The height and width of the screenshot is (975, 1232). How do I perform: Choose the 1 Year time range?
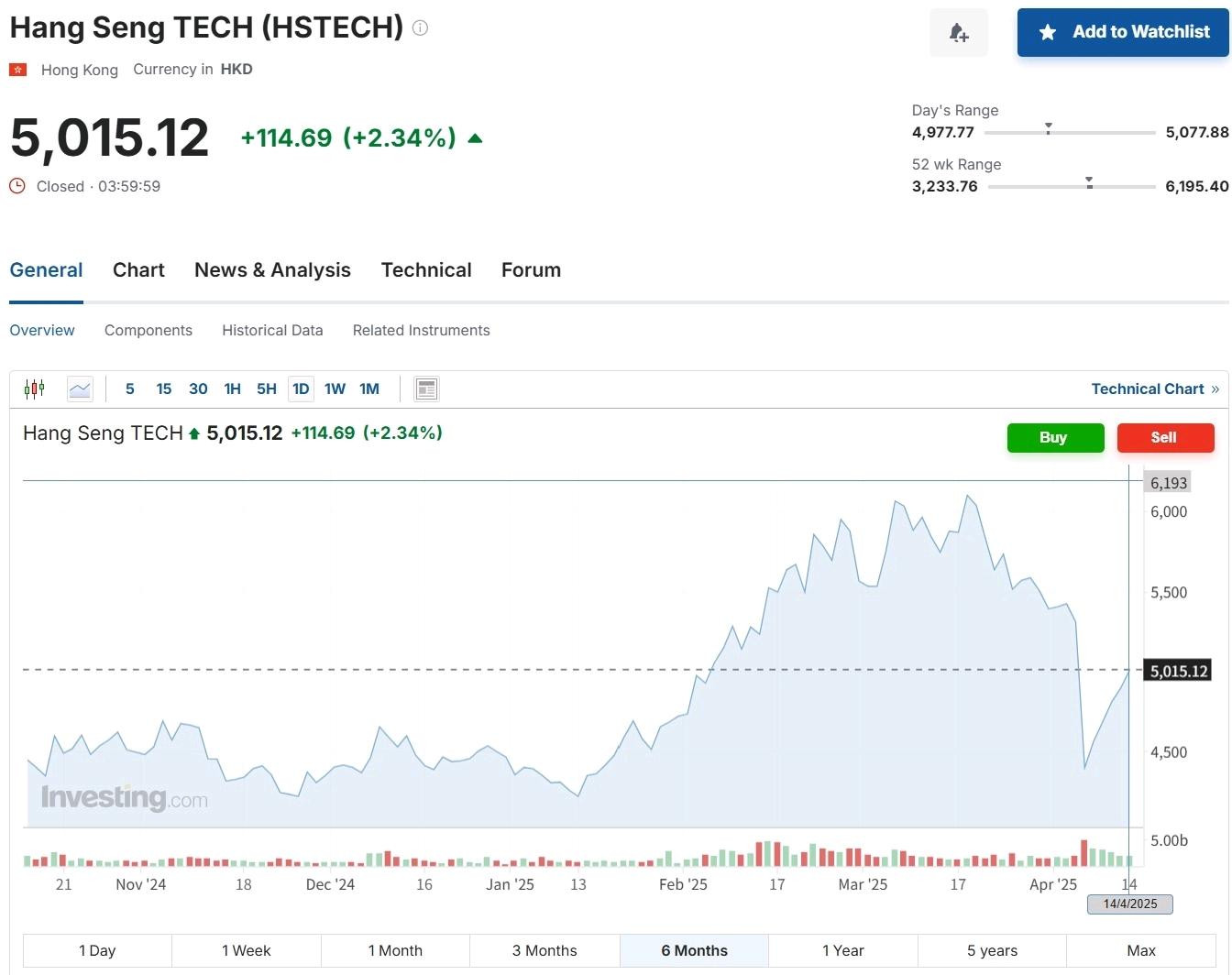[842, 950]
